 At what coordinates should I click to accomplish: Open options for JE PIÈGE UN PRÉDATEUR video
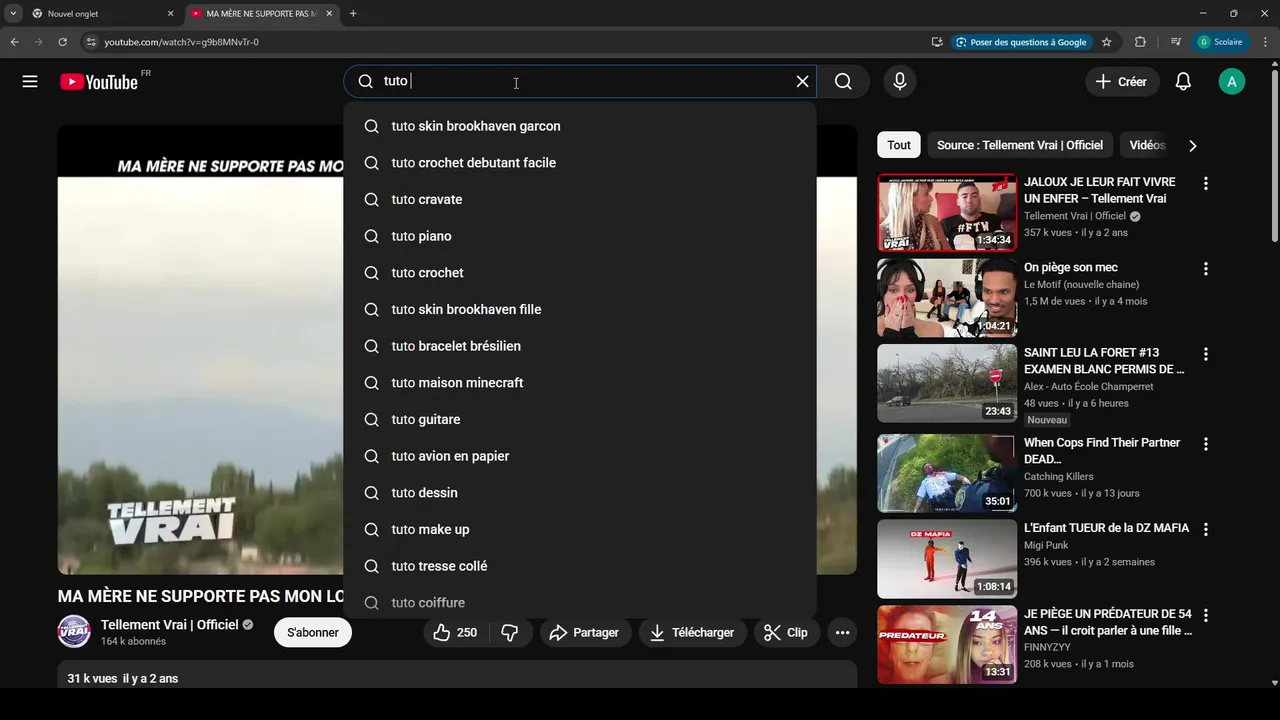[x=1206, y=615]
